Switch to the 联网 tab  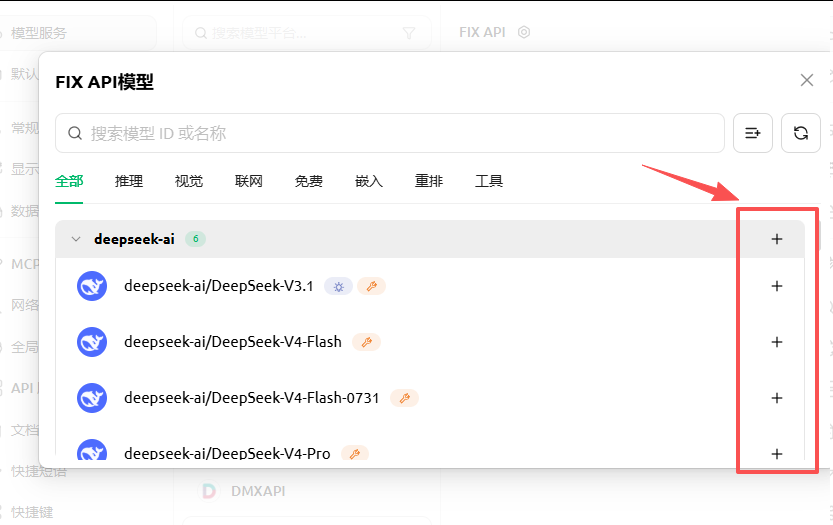pos(249,181)
